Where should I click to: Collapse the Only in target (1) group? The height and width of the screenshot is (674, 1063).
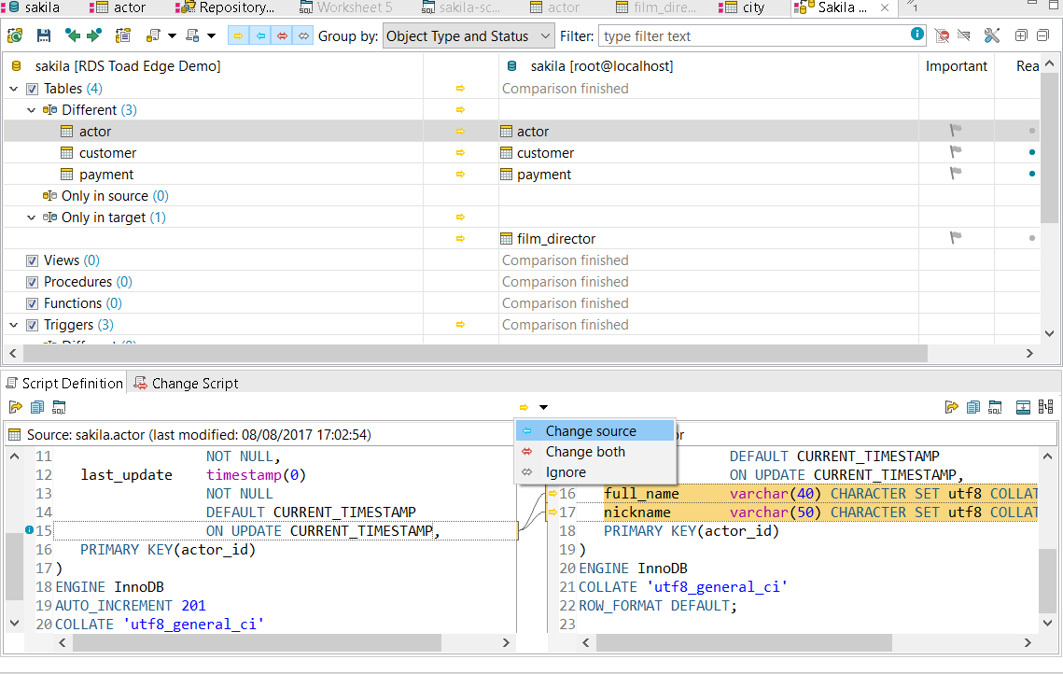click(31, 218)
